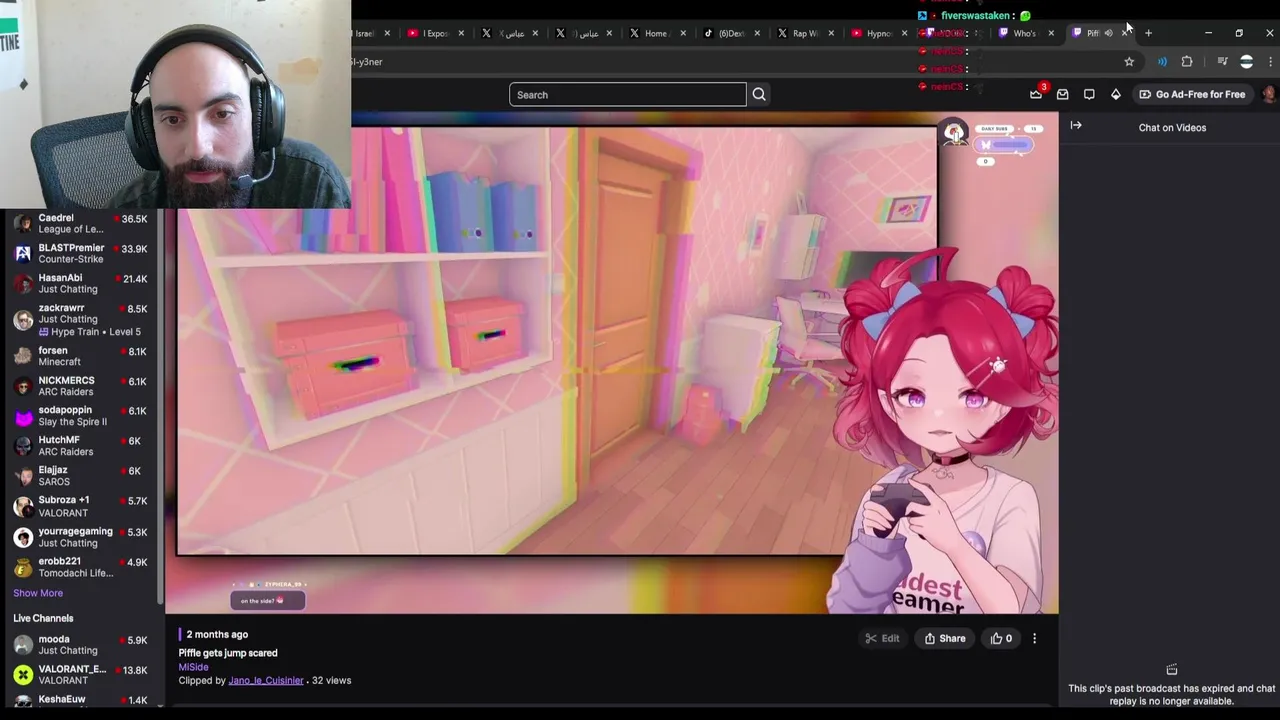1280x720 pixels.
Task: Open yourragegaming channel in sidebar
Action: tap(81, 537)
